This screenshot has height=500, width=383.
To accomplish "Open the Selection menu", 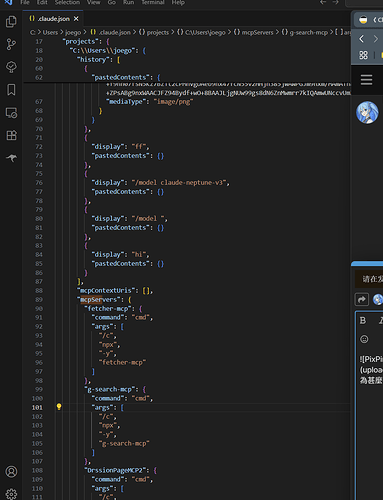I will [x=67, y=2].
